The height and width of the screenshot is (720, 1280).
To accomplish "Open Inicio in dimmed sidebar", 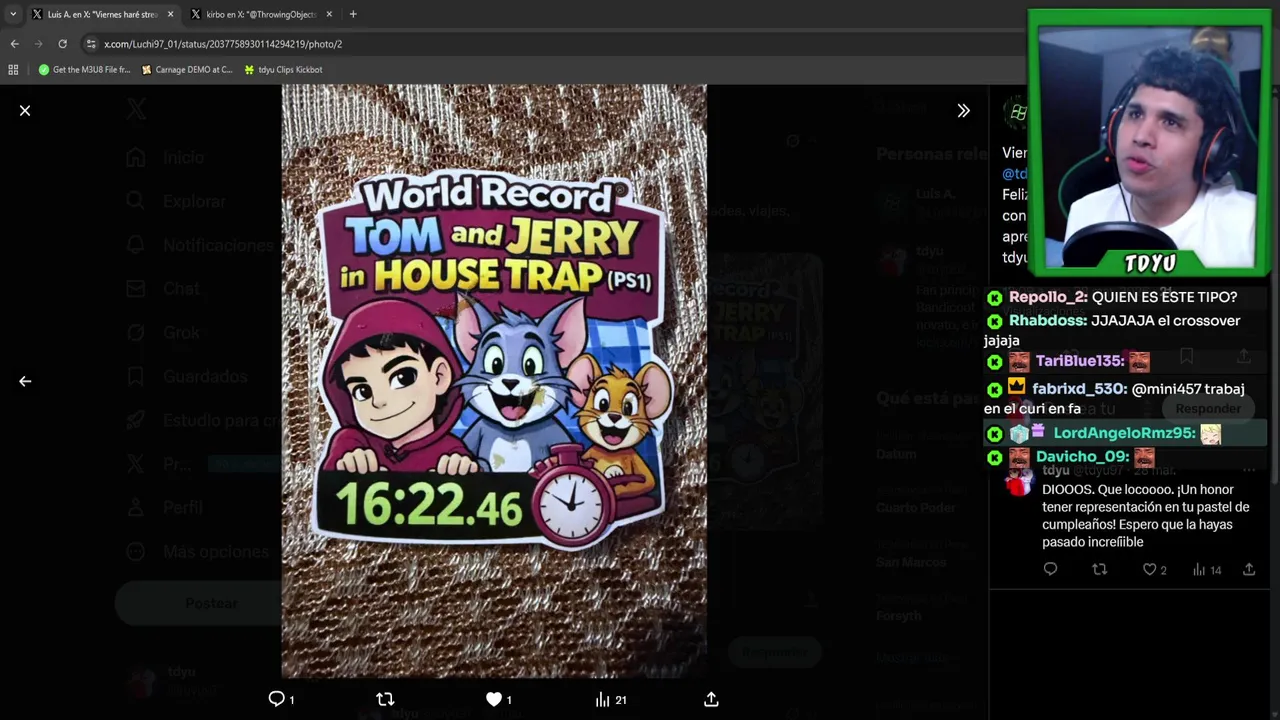I will [x=168, y=157].
